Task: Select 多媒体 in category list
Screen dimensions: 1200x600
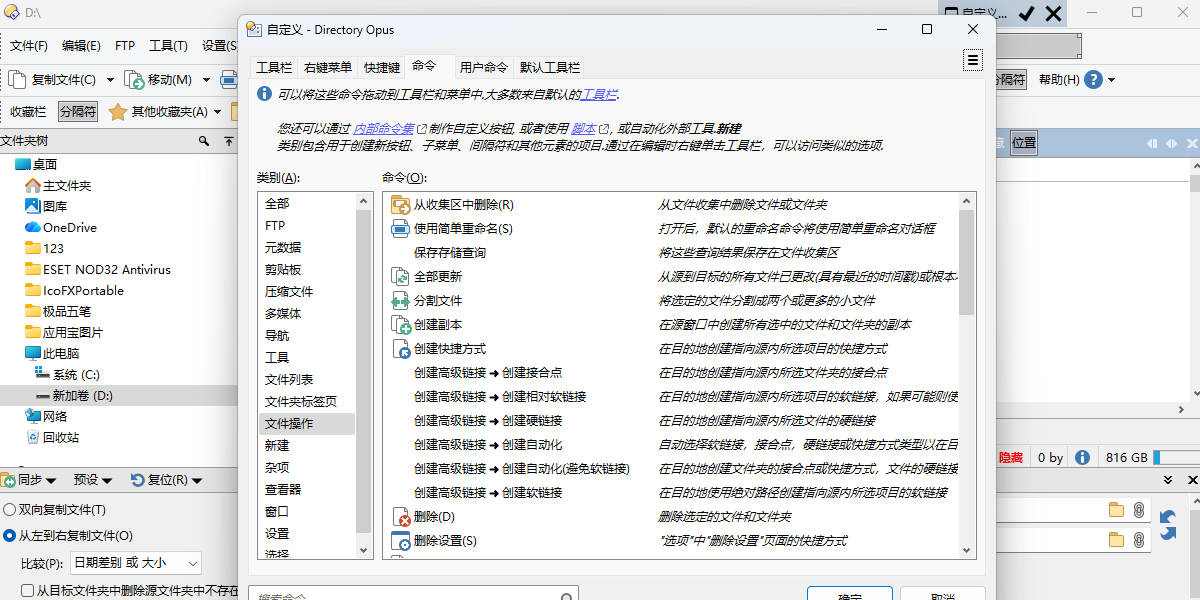Action: (306, 314)
